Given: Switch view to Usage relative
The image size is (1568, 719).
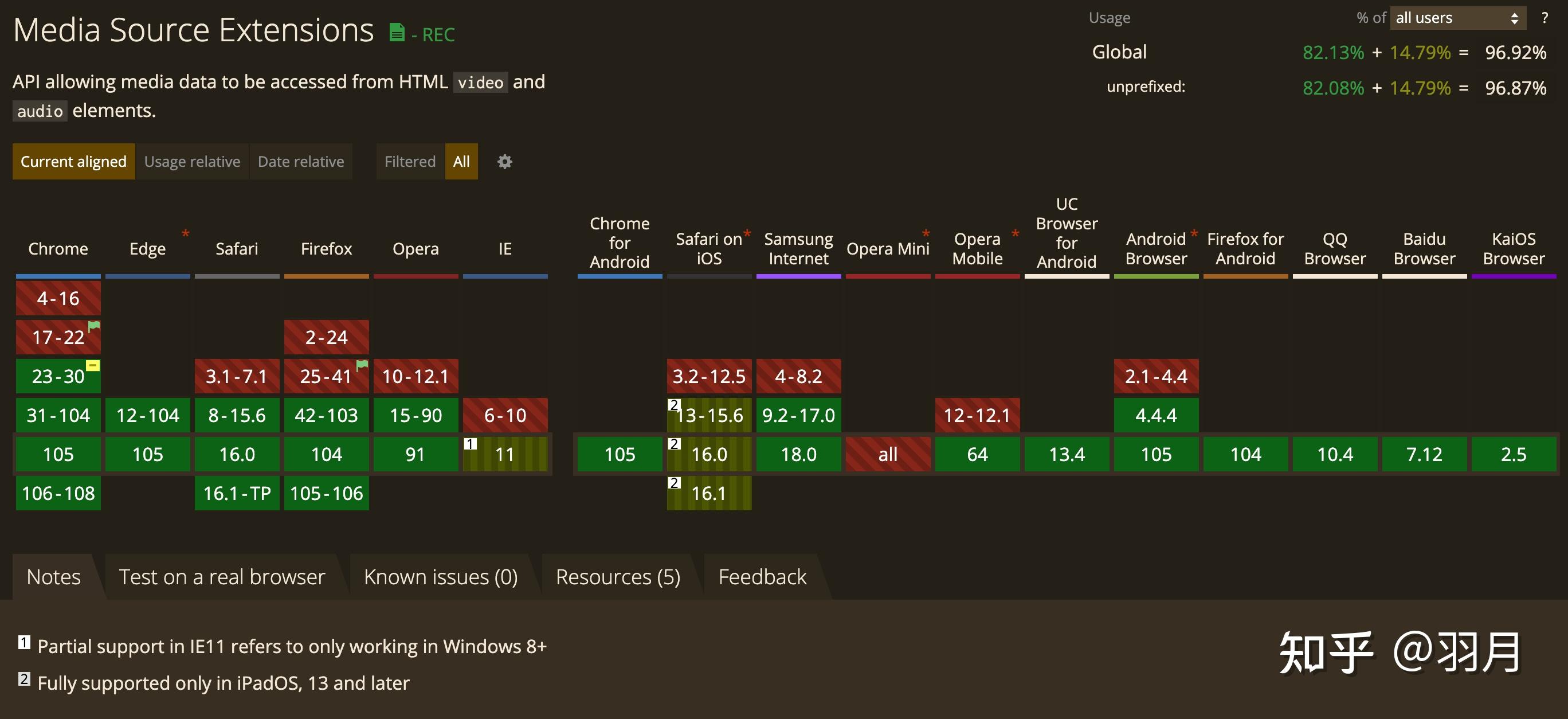Looking at the screenshot, I should tap(192, 161).
